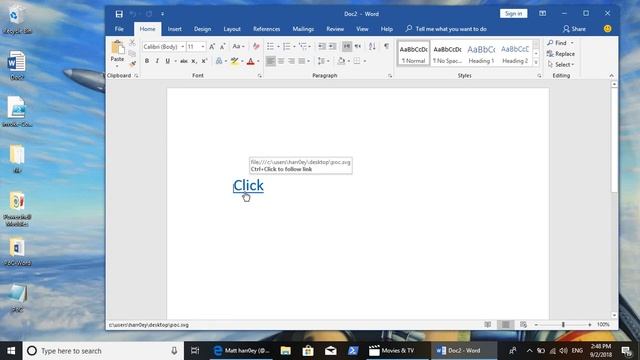The height and width of the screenshot is (360, 640).
Task: Toggle Subscript formatting
Action: click(x=194, y=61)
